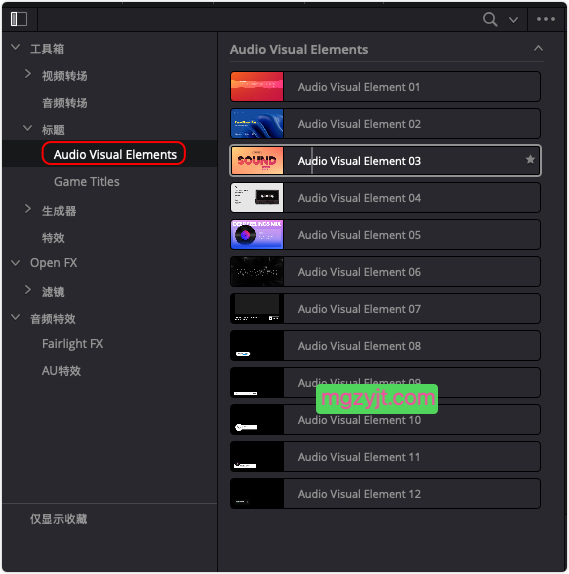Screen dimensions: 569x574
Task: Open the search magnifier icon
Action: 490,19
